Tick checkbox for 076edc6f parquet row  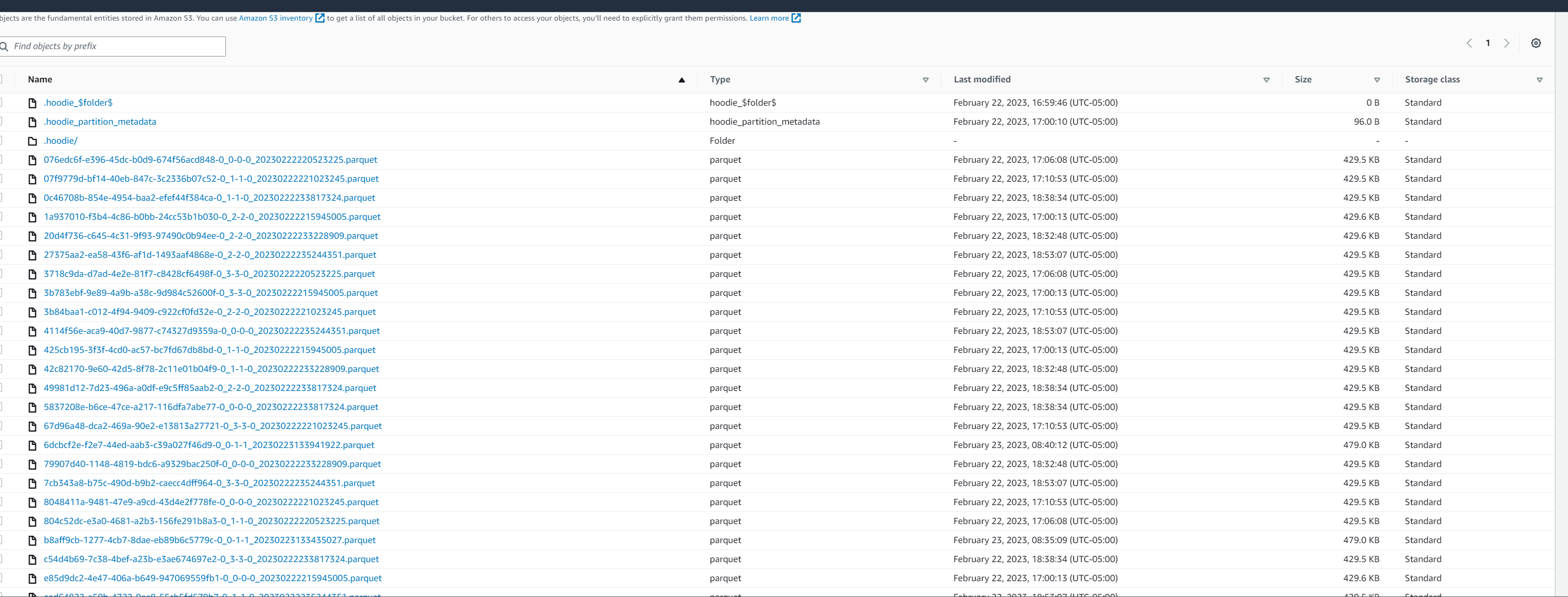pyautogui.click(x=1, y=160)
